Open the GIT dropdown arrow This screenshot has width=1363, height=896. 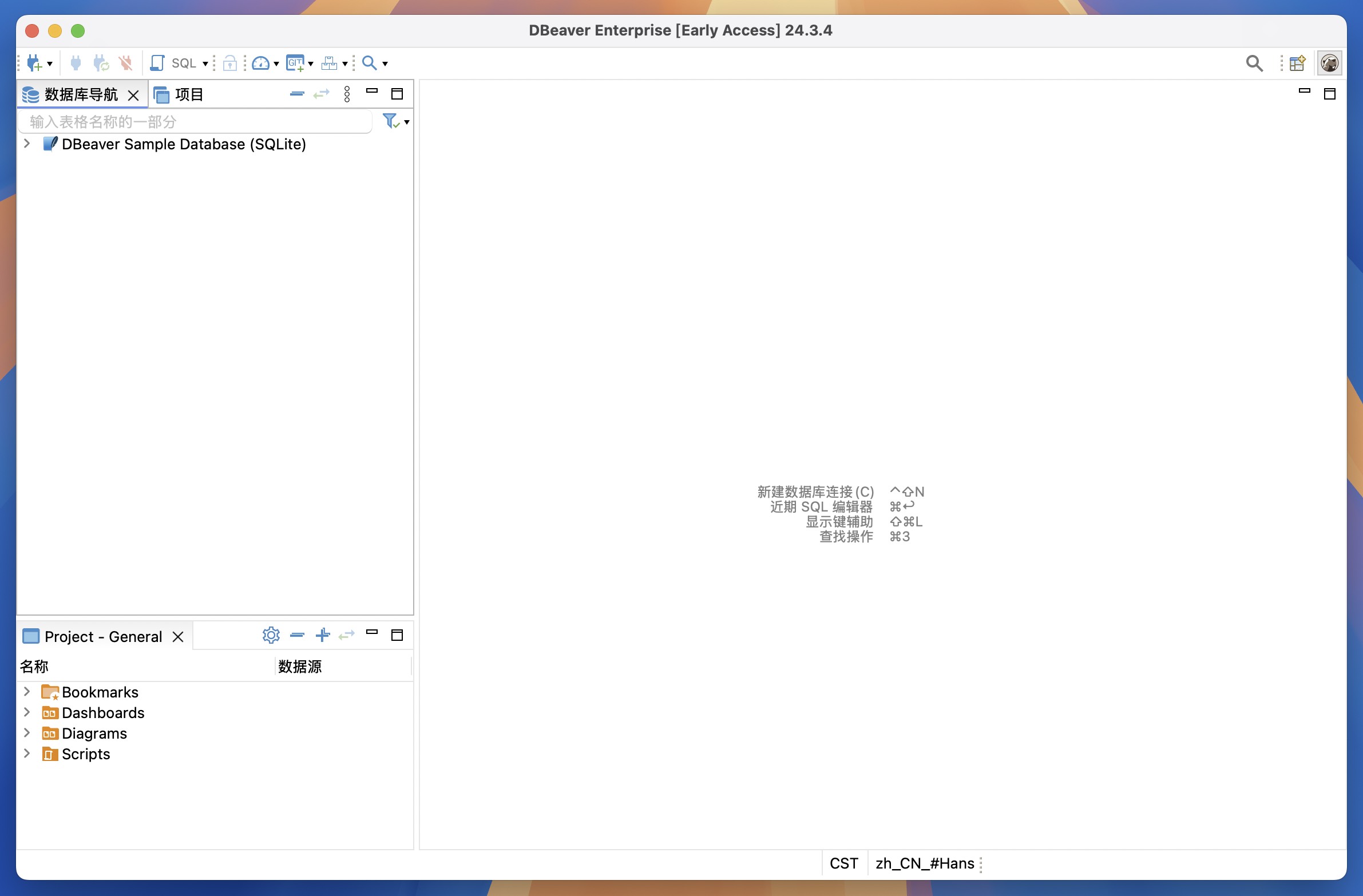310,64
